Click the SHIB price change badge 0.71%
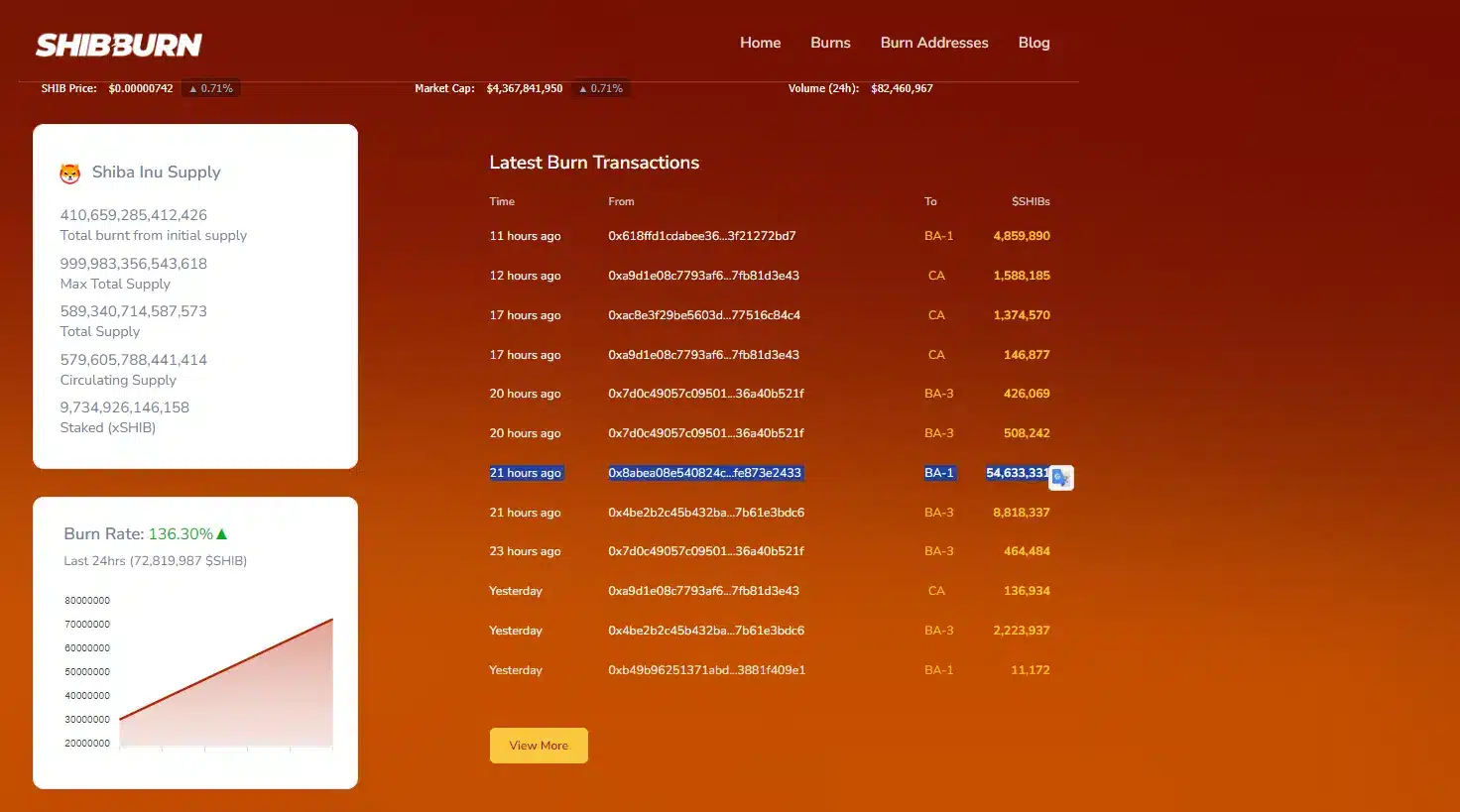 211,88
